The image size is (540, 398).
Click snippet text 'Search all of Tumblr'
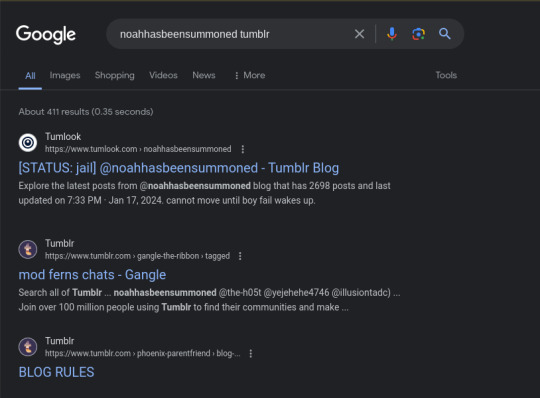pyautogui.click(x=60, y=293)
